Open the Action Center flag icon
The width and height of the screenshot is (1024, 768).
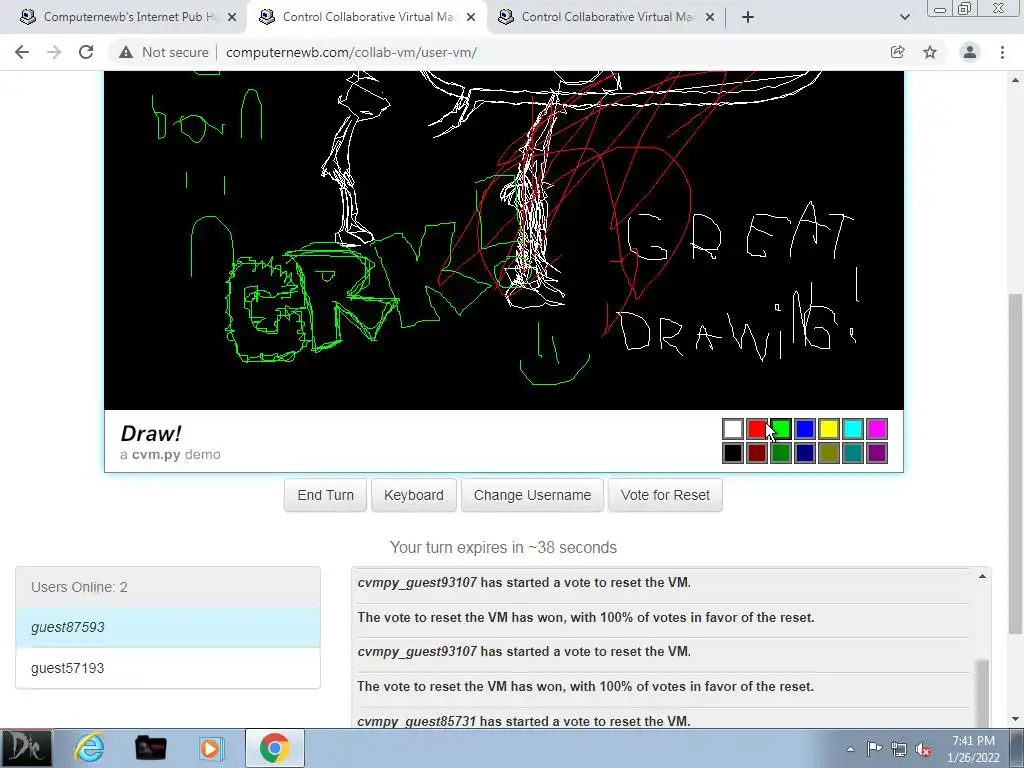pyautogui.click(x=874, y=749)
